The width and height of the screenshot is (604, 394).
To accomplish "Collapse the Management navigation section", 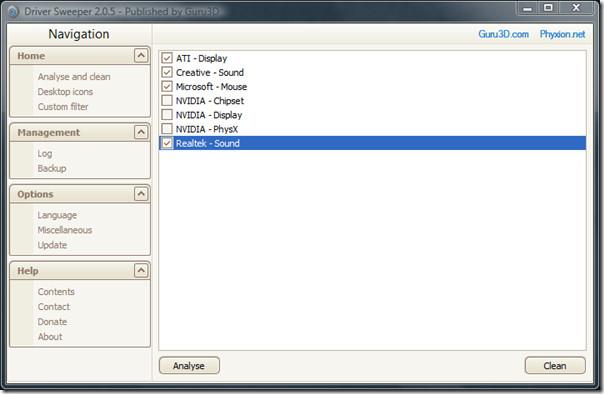I will (x=141, y=132).
